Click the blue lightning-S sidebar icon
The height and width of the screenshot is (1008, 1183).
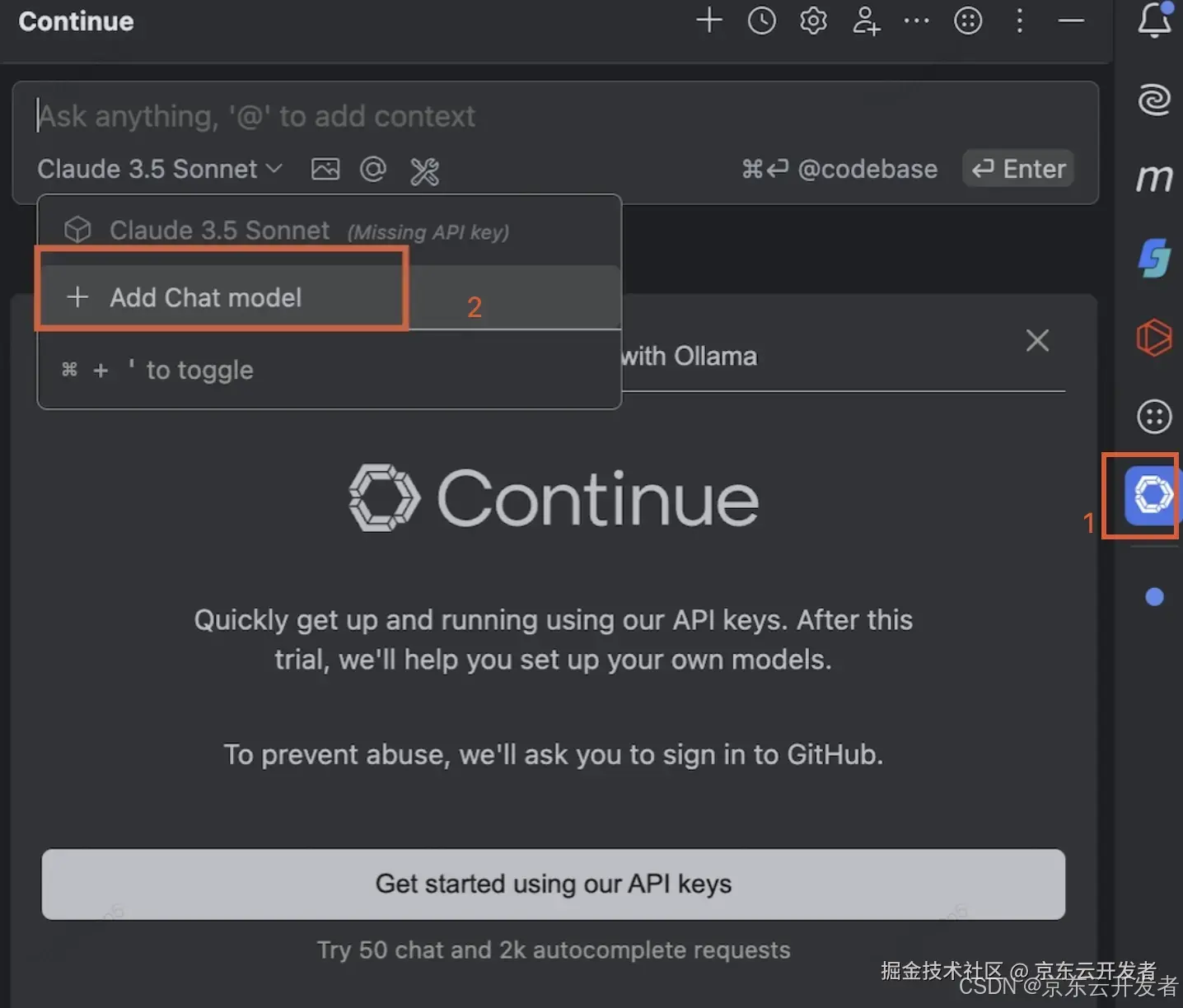1154,257
